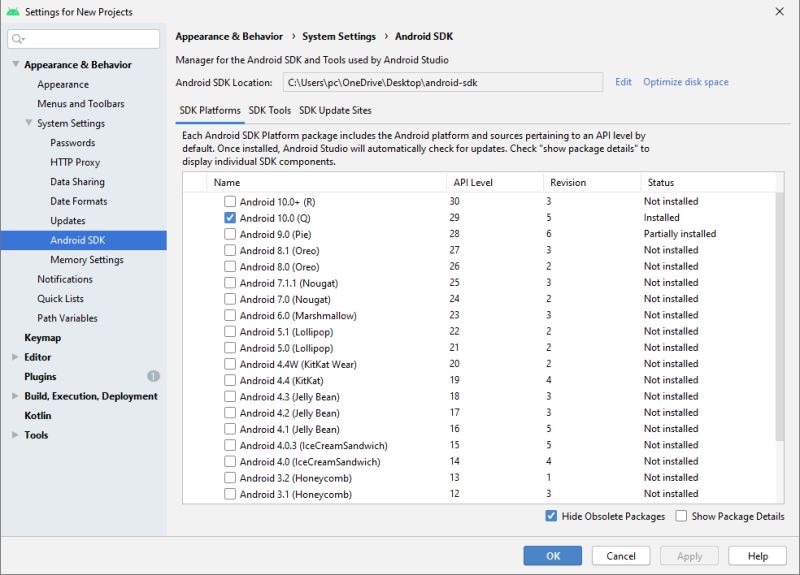The height and width of the screenshot is (575, 800).
Task: Click the OK button
Action: [553, 556]
